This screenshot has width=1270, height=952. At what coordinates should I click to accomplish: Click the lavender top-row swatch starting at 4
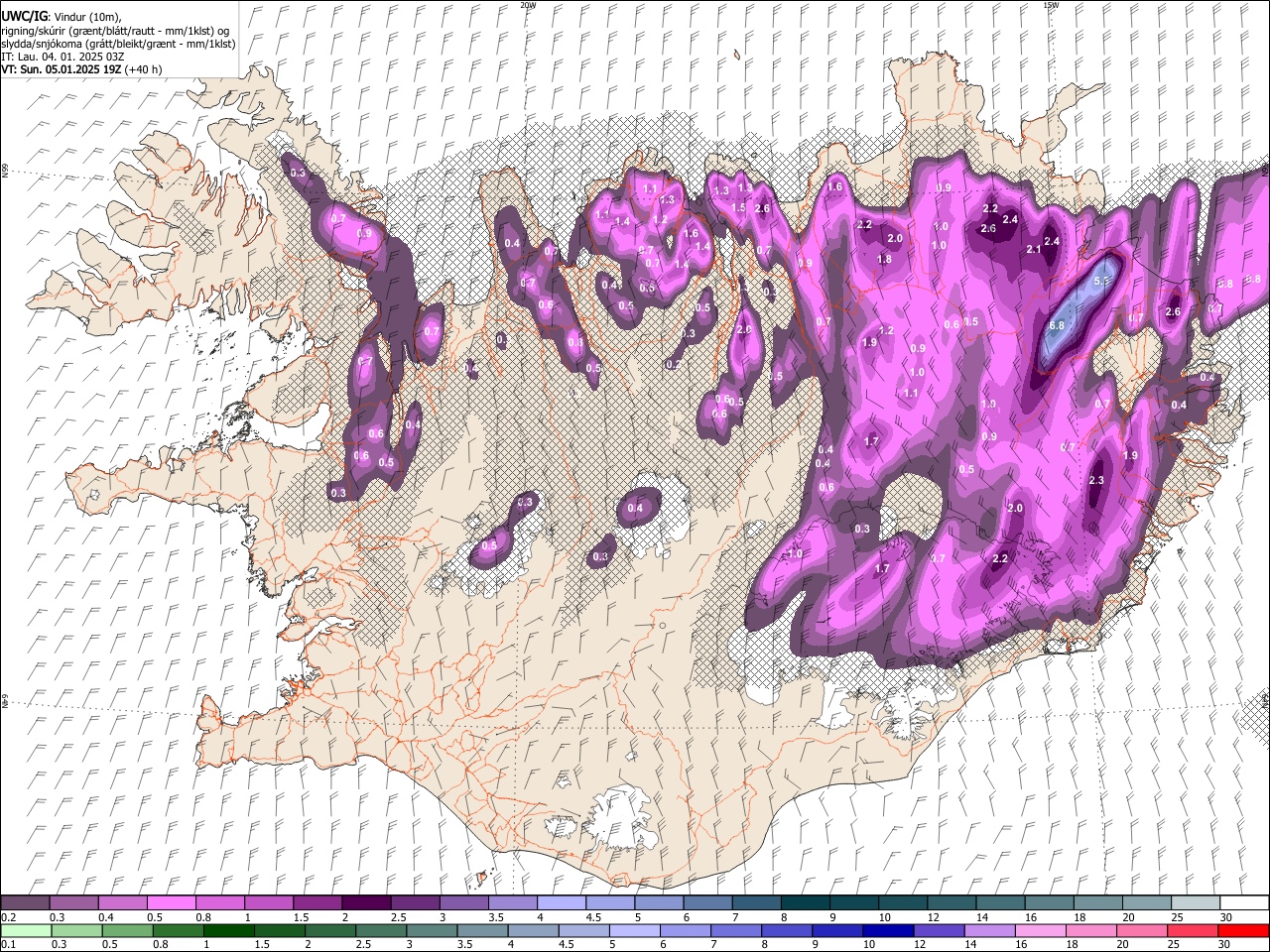pos(562,903)
